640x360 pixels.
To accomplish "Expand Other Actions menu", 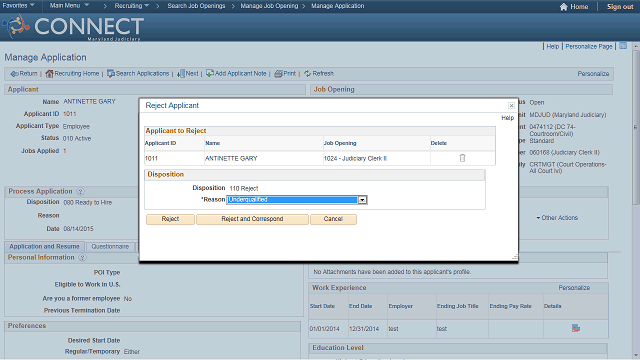I will click(557, 218).
